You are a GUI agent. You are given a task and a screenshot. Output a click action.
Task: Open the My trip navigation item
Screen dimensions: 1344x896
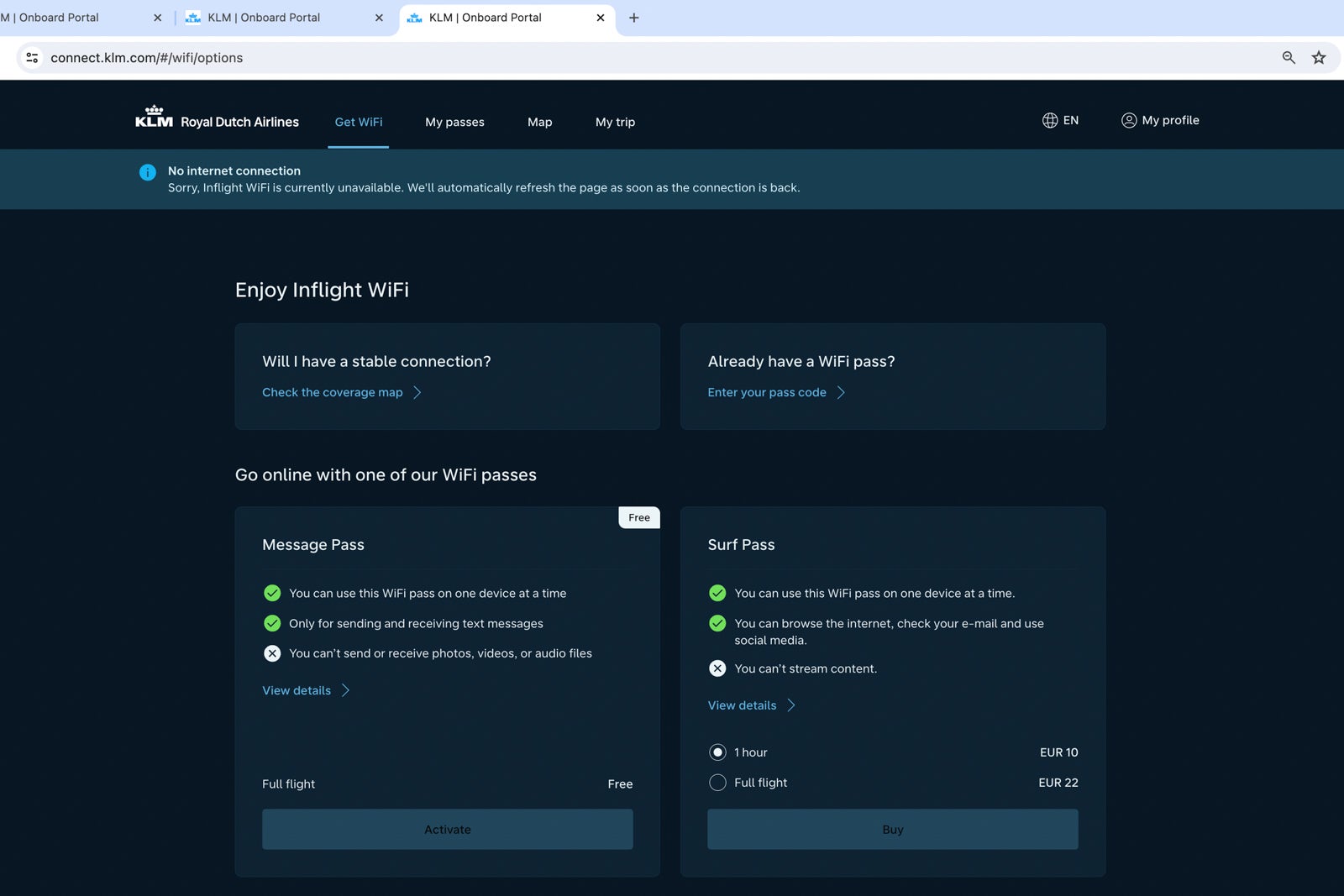click(x=615, y=122)
